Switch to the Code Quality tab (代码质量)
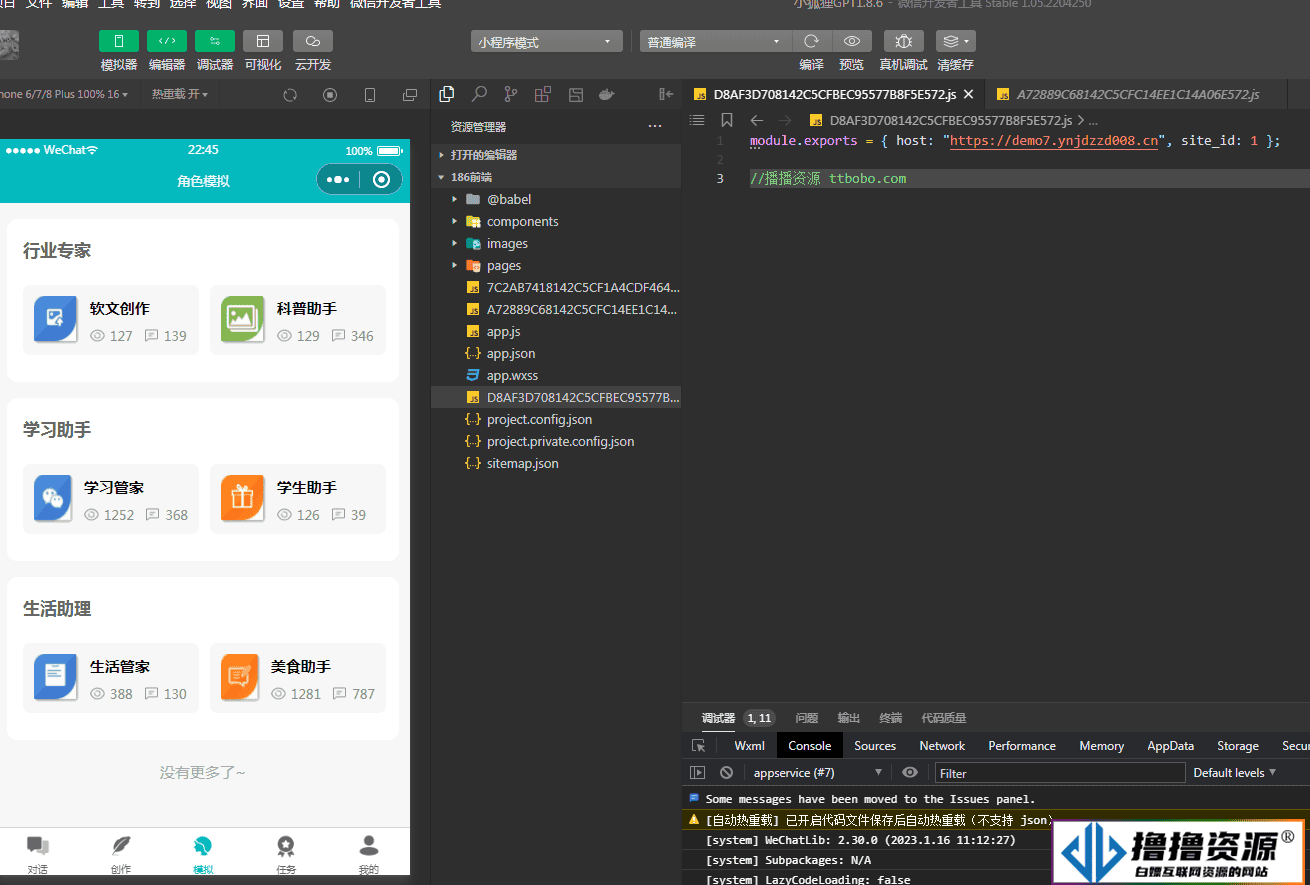The image size is (1310, 885). [x=943, y=718]
